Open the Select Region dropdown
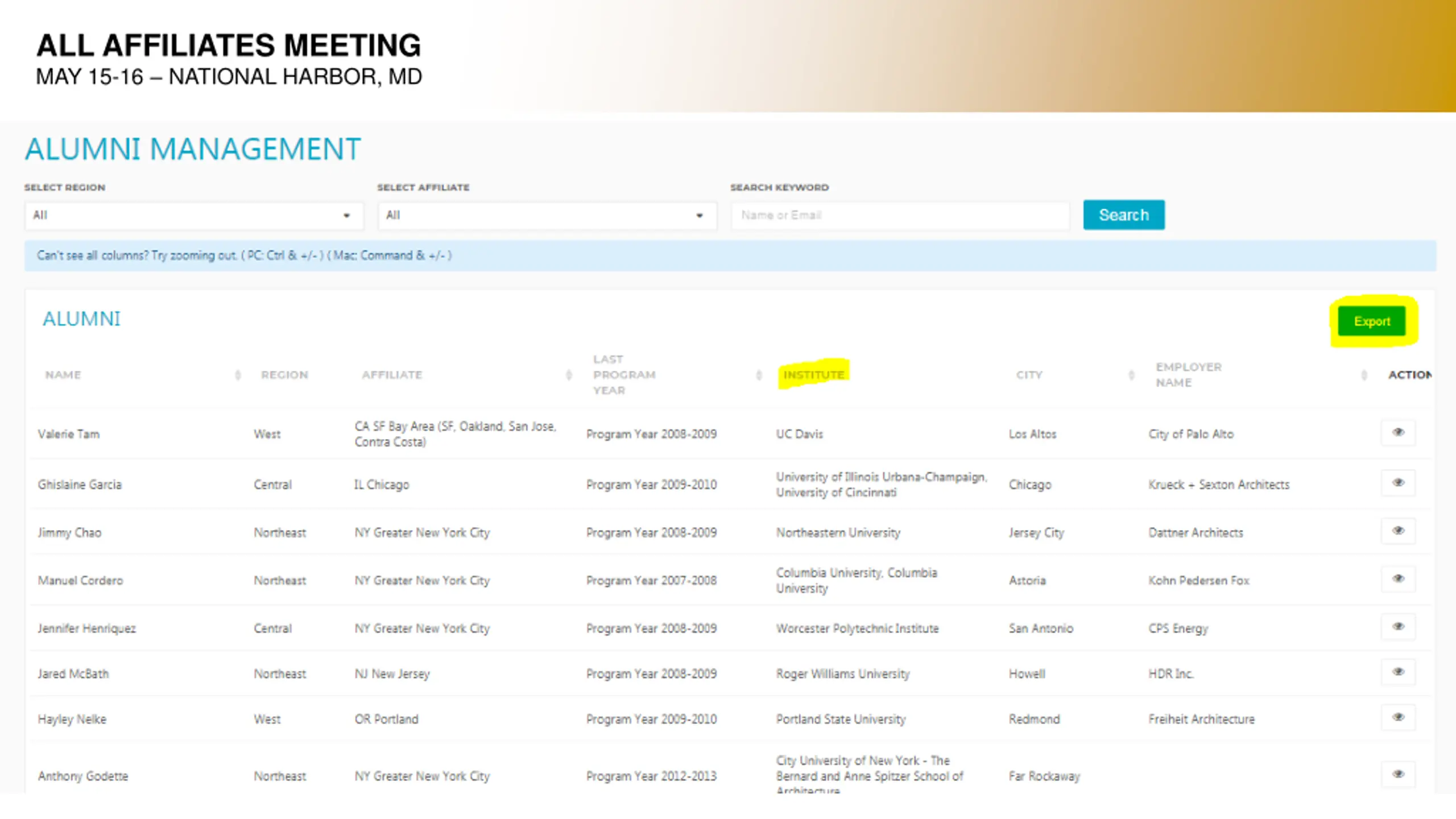The image size is (1456, 819). point(193,216)
